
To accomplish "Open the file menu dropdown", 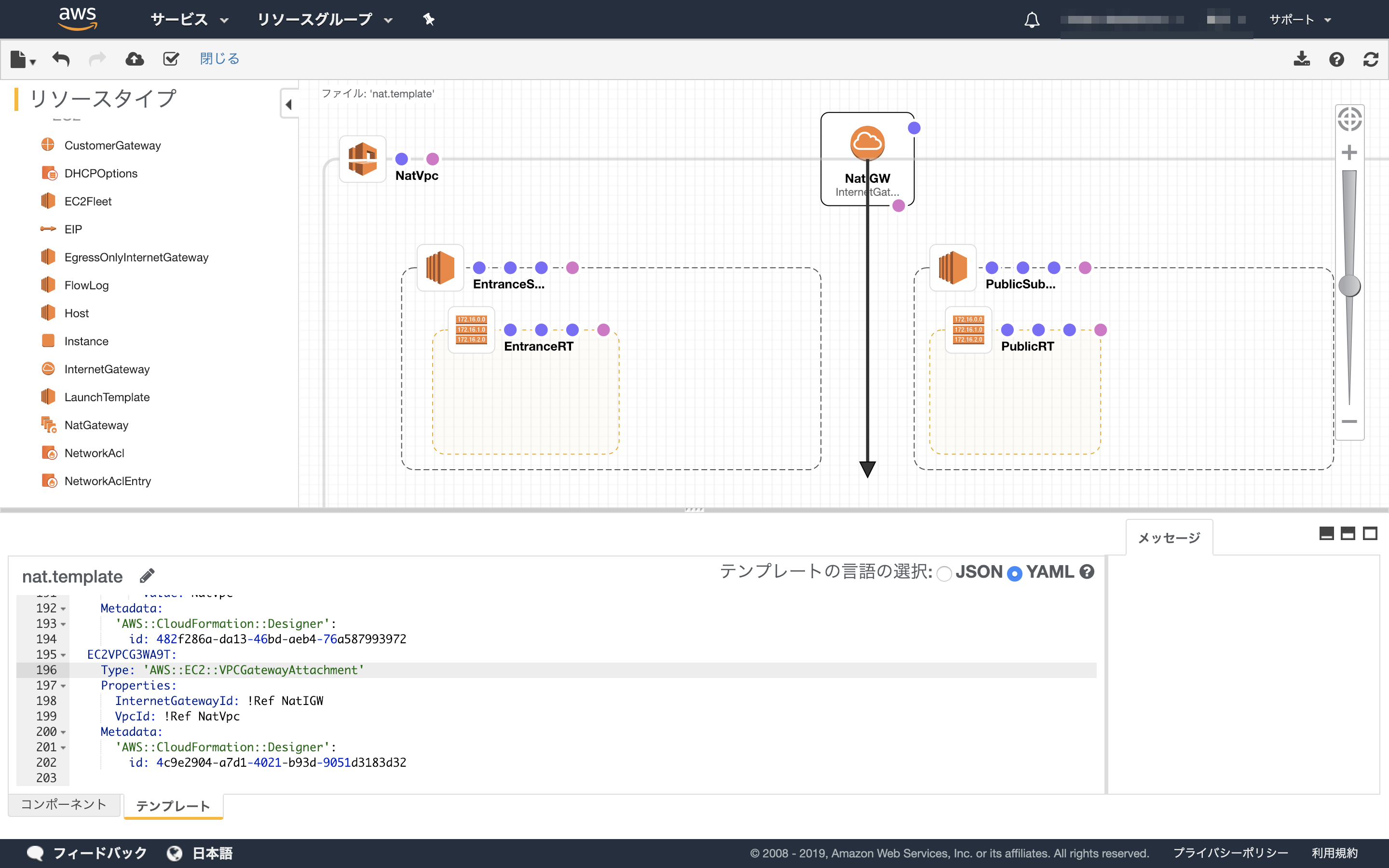I will coord(23,59).
